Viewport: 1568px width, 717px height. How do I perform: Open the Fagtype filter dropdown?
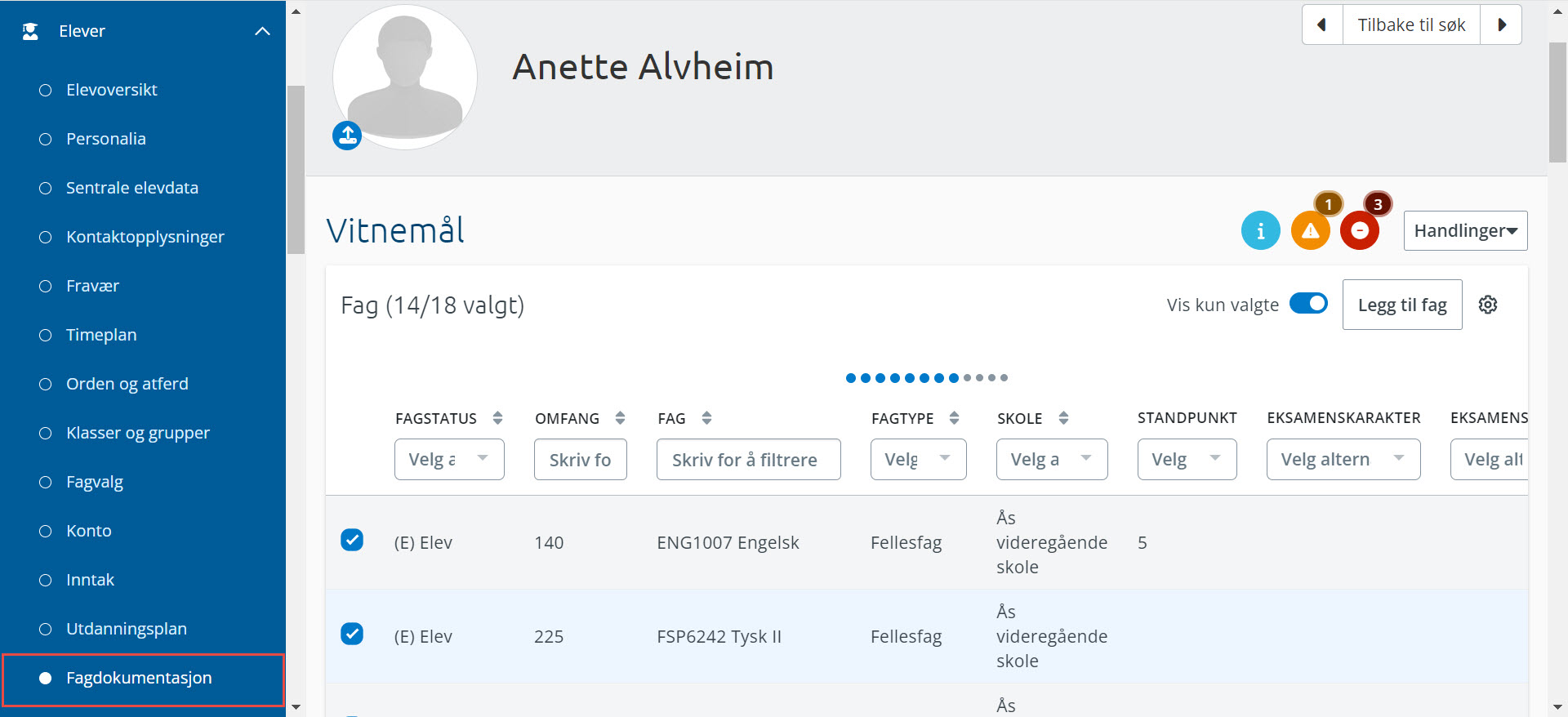[918, 459]
